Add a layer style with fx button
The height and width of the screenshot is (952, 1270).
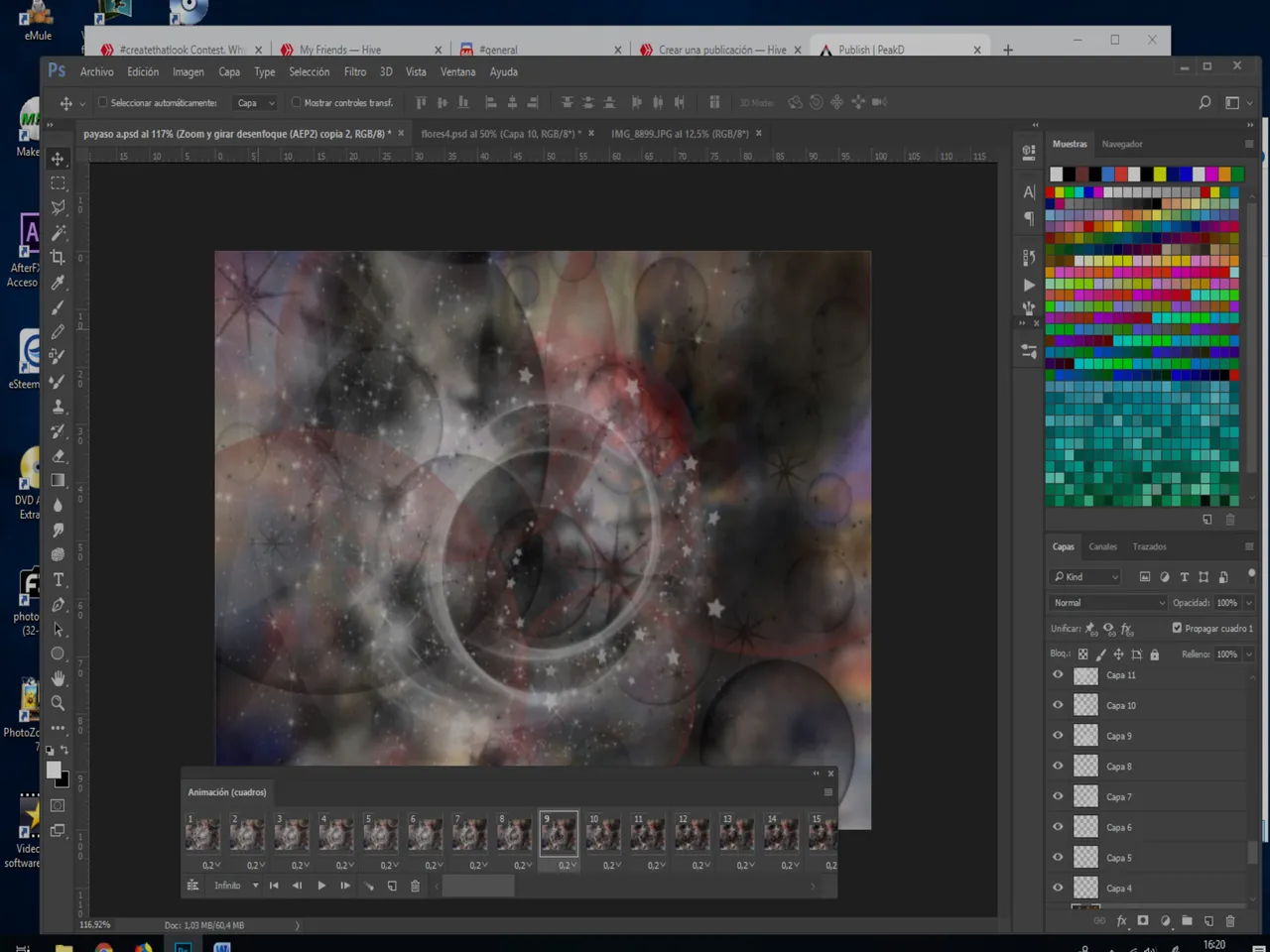point(1121,921)
